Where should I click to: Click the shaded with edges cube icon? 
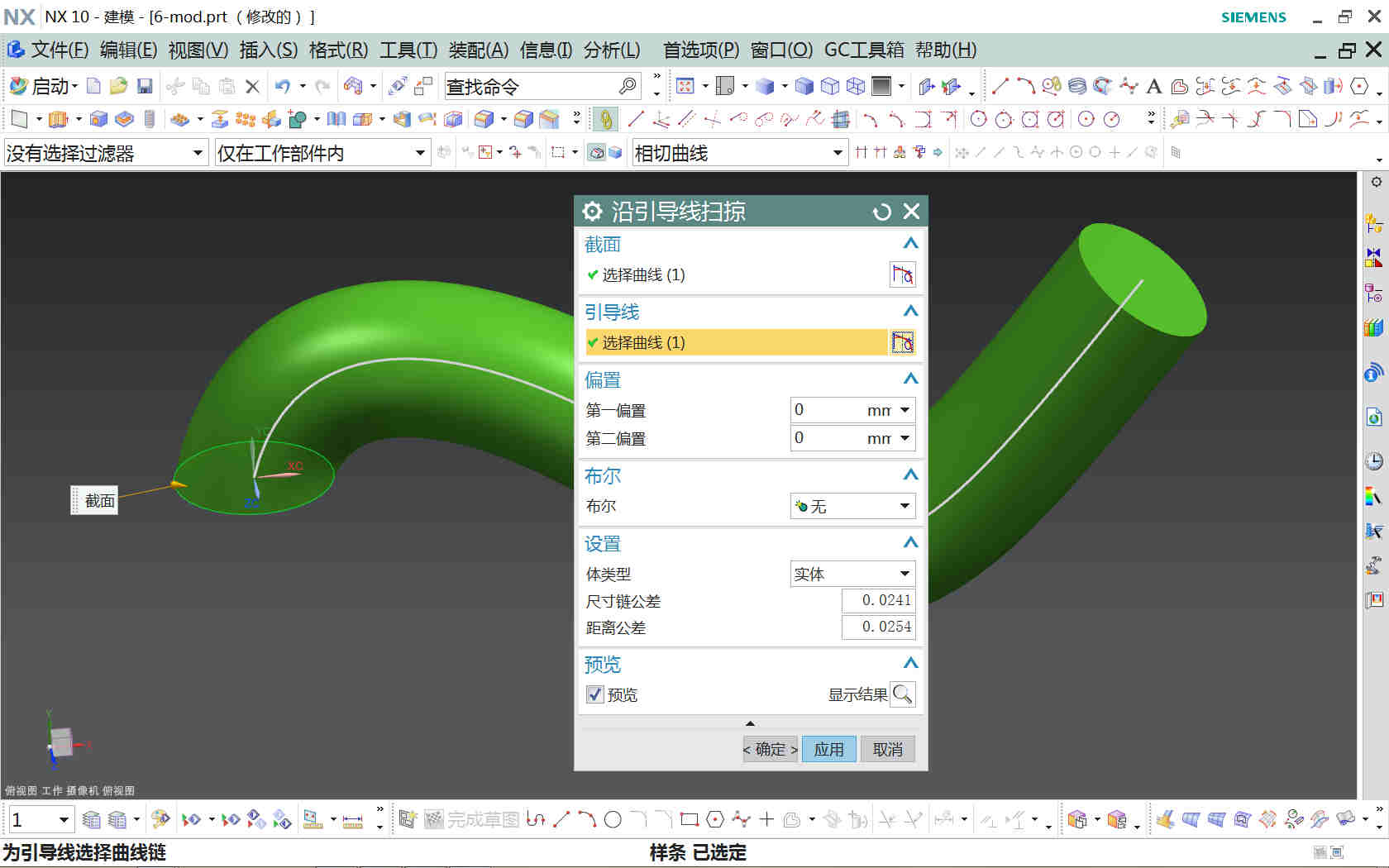[804, 86]
